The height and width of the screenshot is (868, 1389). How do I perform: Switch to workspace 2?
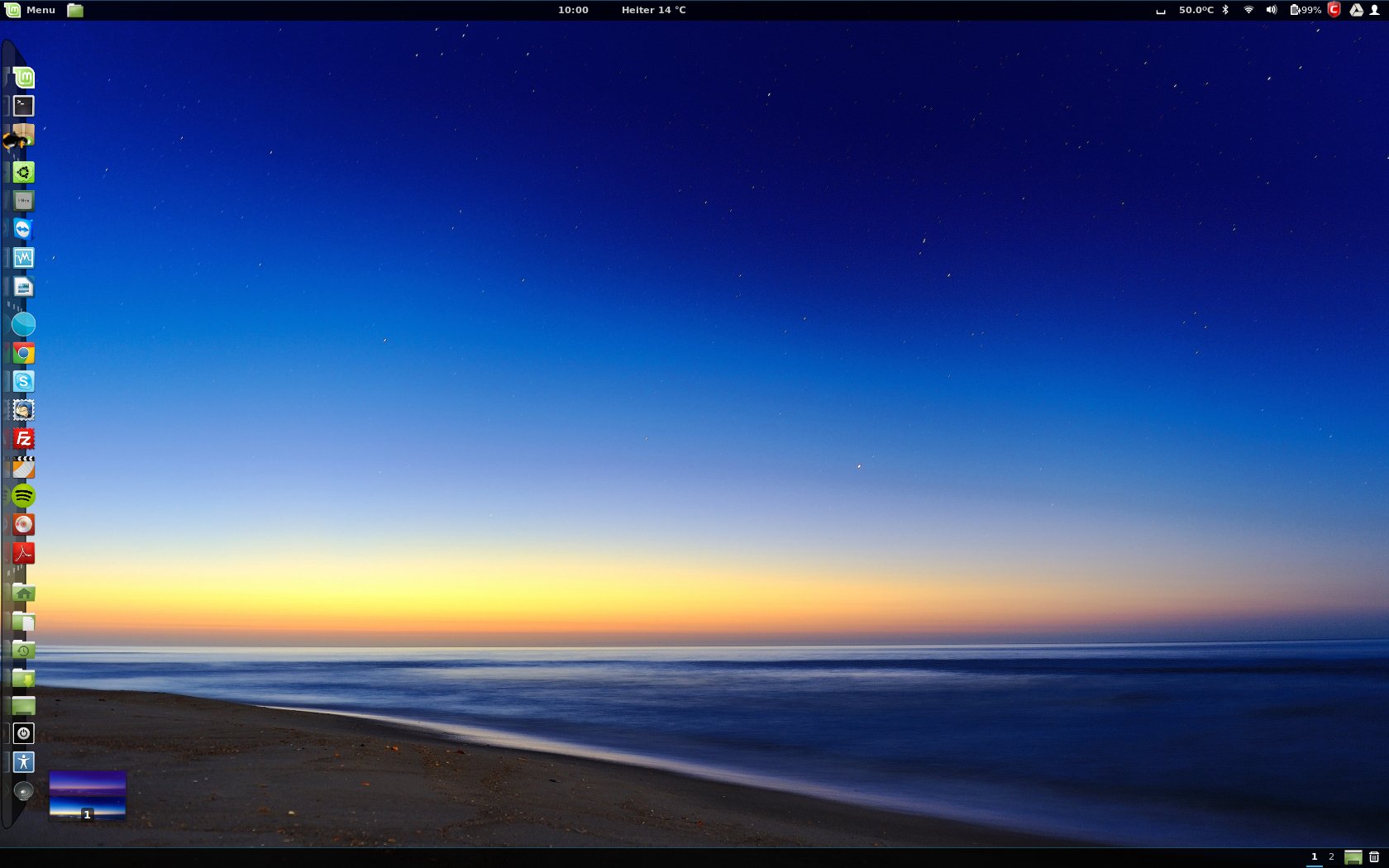click(1331, 857)
